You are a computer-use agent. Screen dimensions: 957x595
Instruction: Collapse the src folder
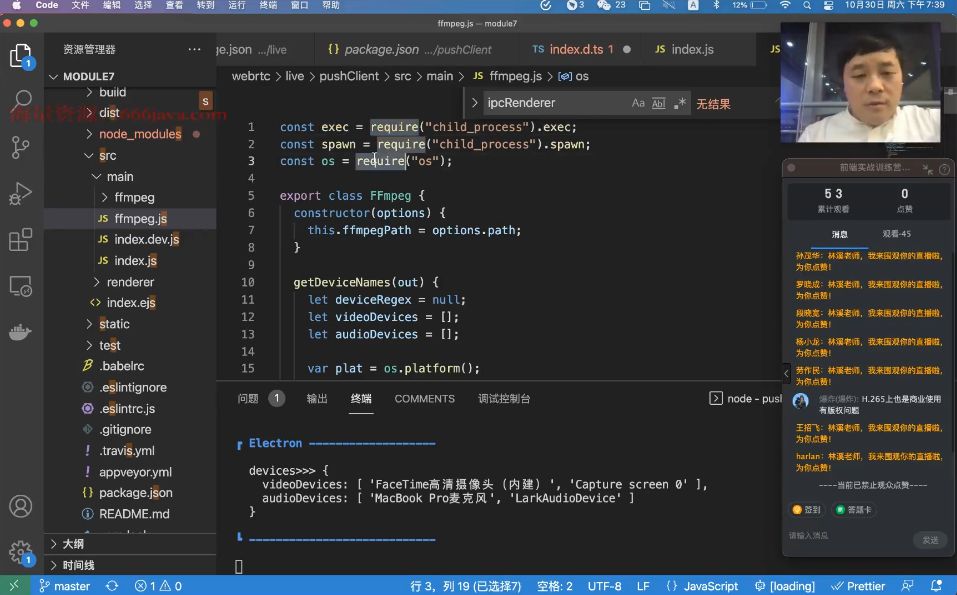[107, 156]
